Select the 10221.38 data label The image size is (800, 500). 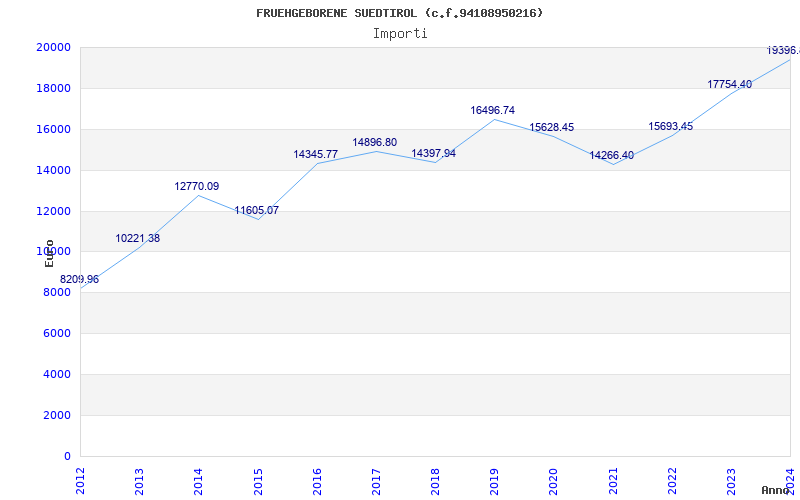pos(138,238)
